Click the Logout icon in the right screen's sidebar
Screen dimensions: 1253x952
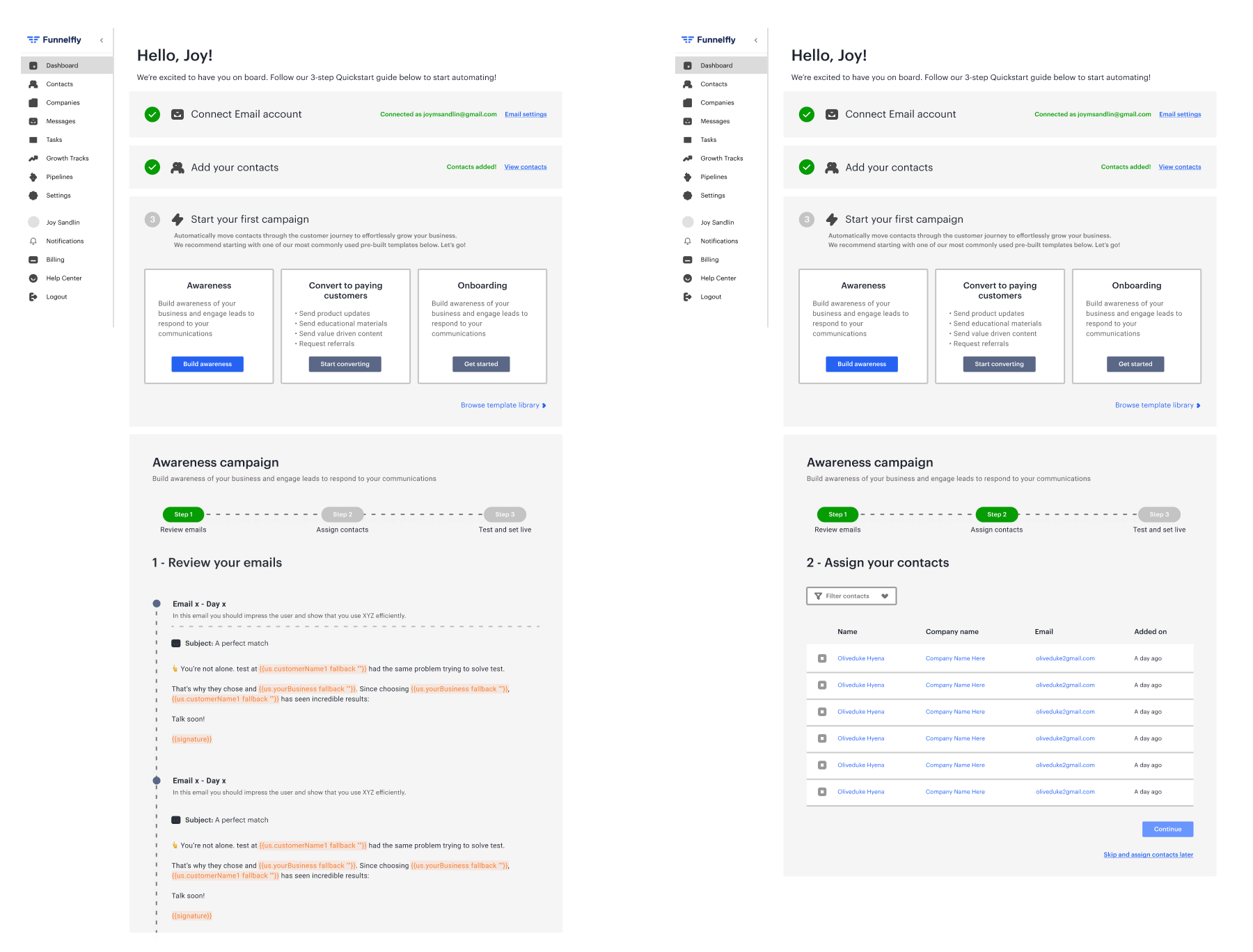687,297
